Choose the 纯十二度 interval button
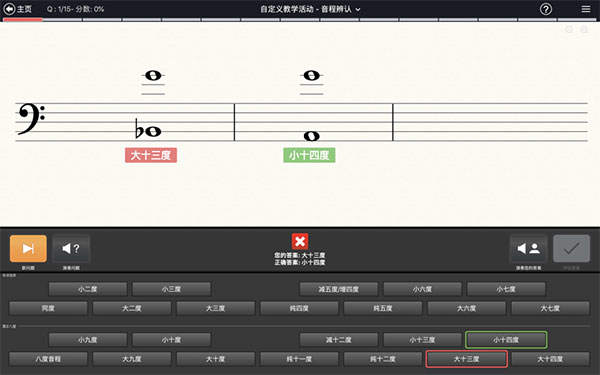This screenshot has height=375, width=600. [383, 359]
